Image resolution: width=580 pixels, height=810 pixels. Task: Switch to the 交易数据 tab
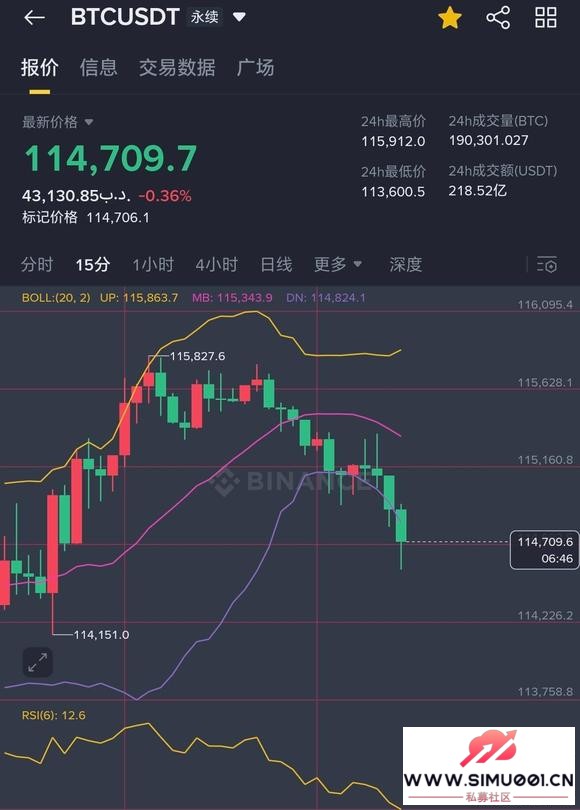(177, 68)
